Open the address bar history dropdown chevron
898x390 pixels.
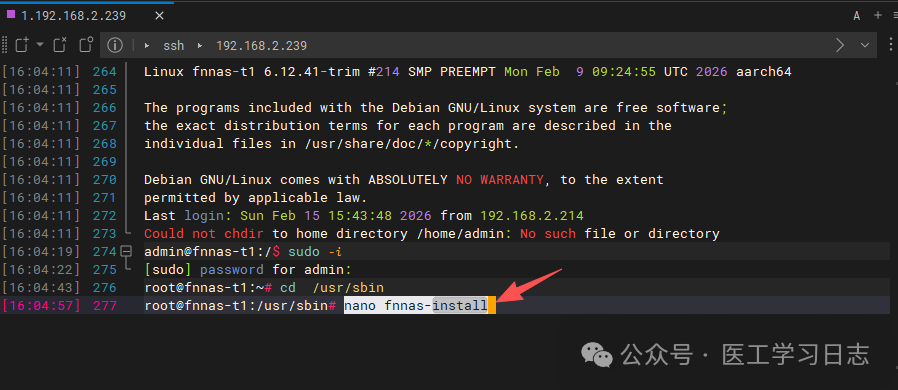[865, 45]
